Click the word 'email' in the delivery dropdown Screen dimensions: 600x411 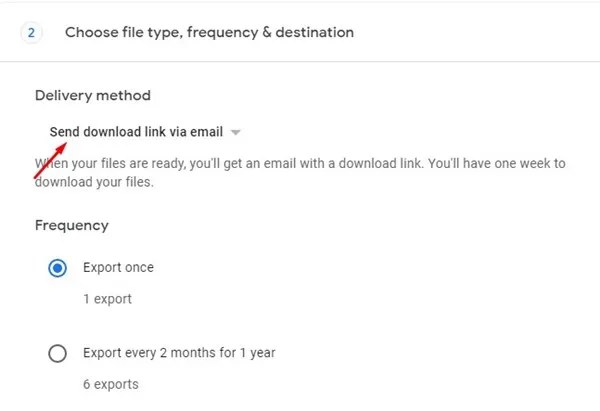point(207,132)
